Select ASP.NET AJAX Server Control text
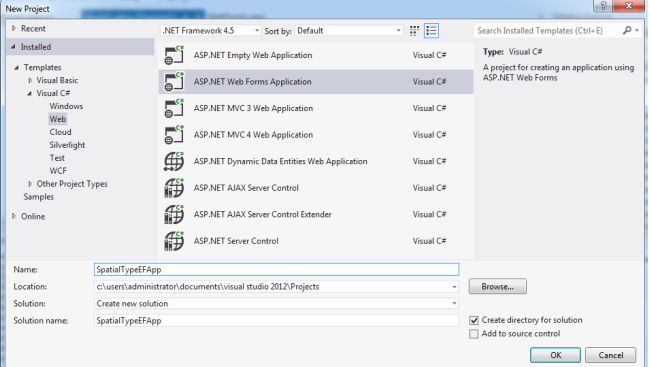 tap(246, 188)
